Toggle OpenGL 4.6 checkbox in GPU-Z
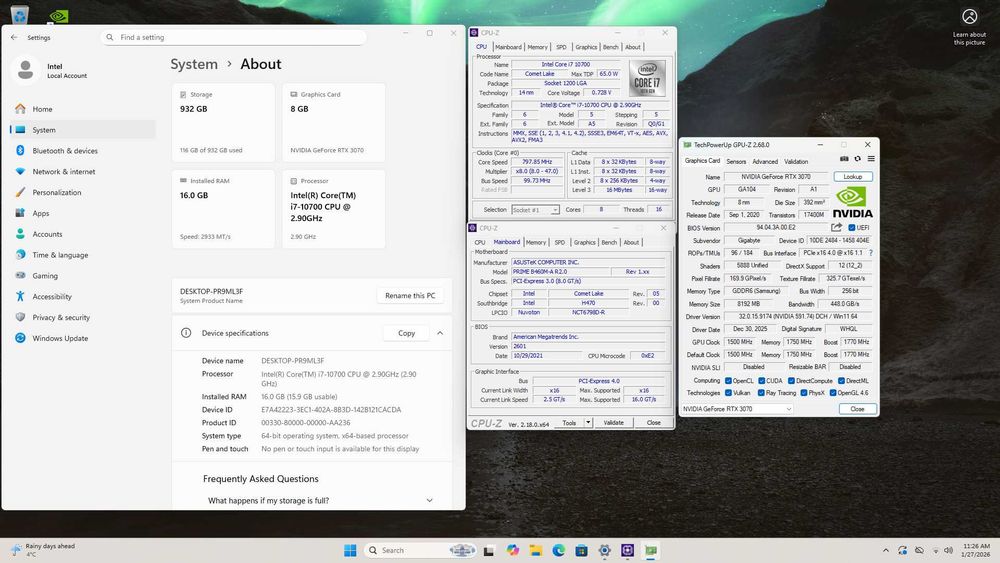The image size is (1000, 563). click(x=833, y=393)
